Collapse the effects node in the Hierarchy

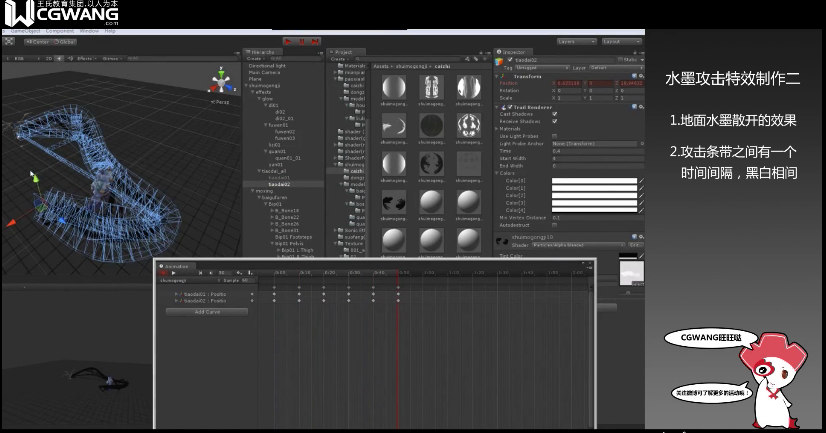[x=253, y=92]
